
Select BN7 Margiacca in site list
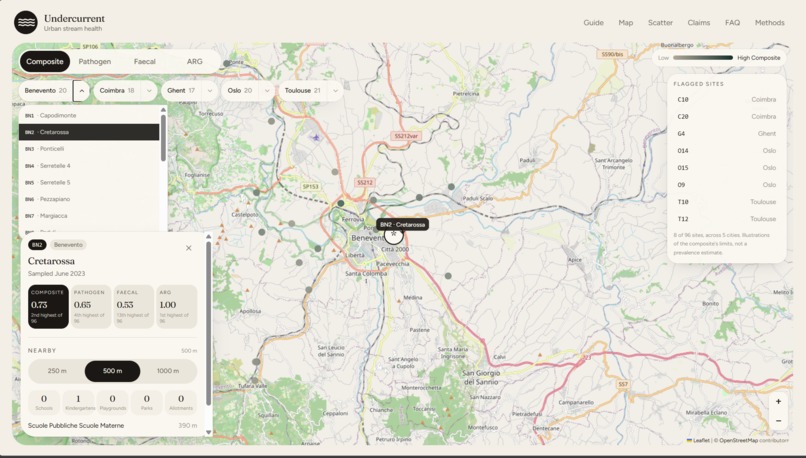89,216
